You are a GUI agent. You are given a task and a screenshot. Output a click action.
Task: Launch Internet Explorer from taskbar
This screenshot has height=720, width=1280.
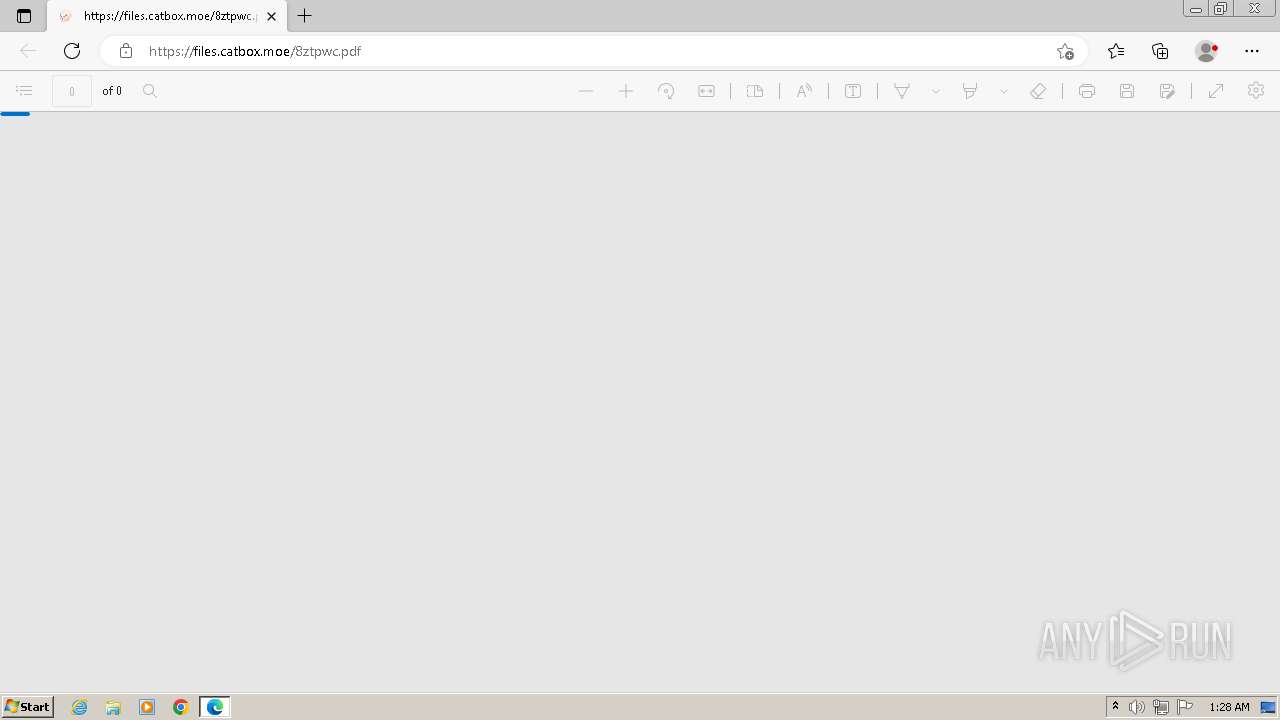click(x=80, y=707)
